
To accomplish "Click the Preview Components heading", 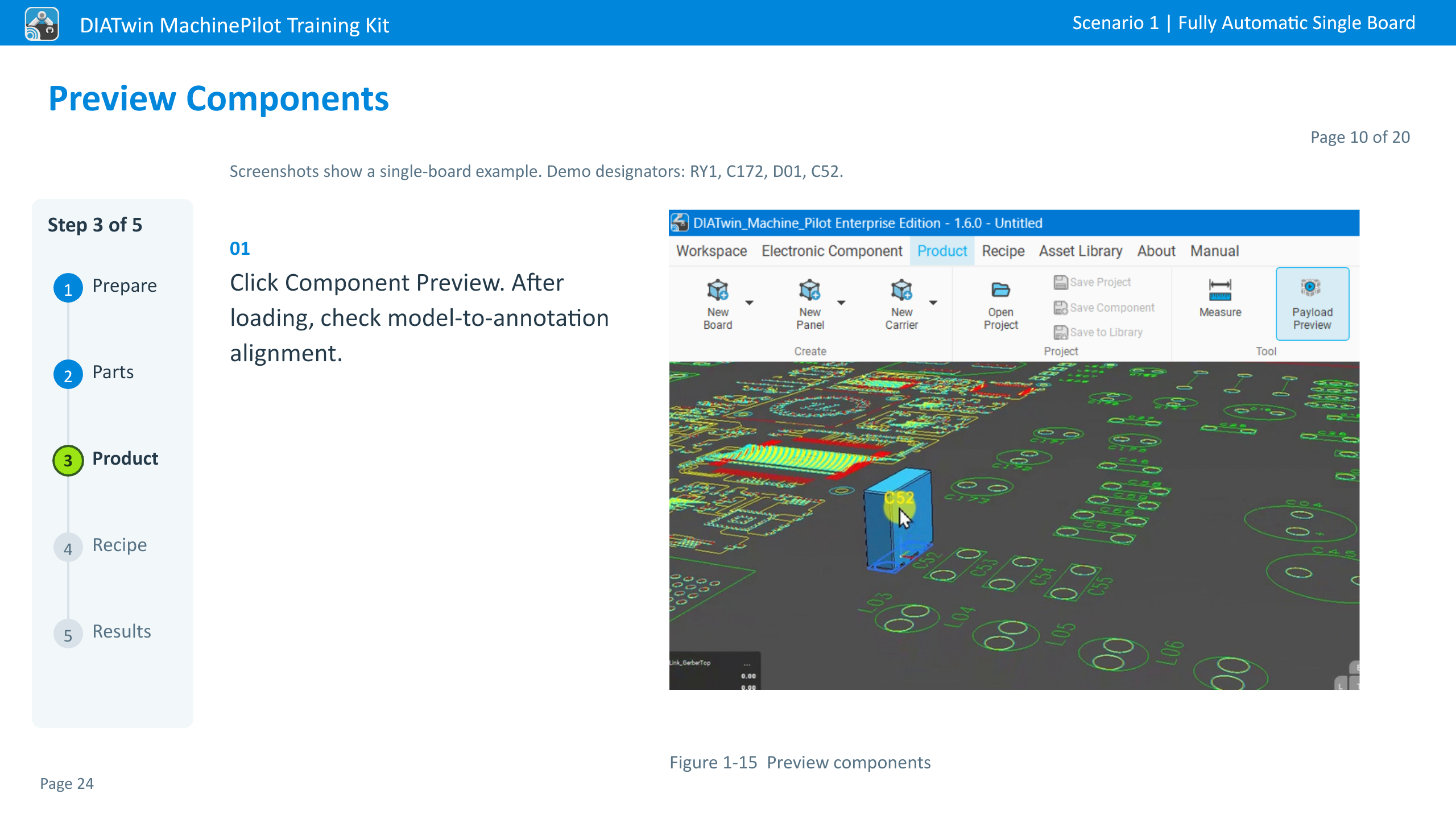I will [218, 98].
